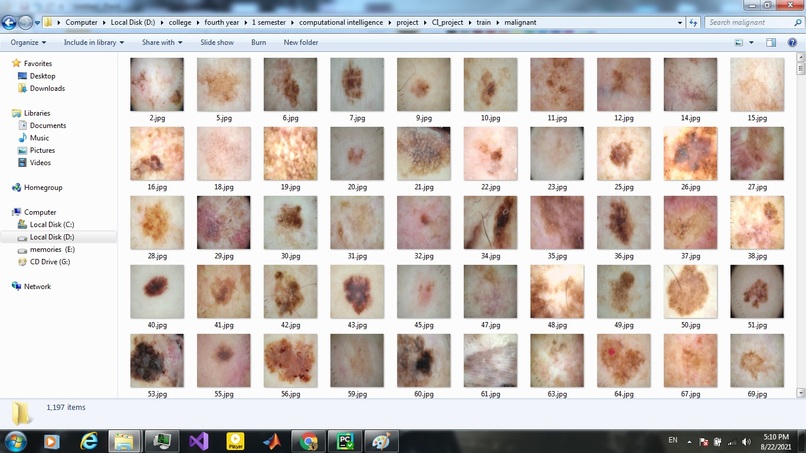806x453 pixels.
Task: Click the 'train' breadcrumb segment
Action: pyautogui.click(x=483, y=23)
